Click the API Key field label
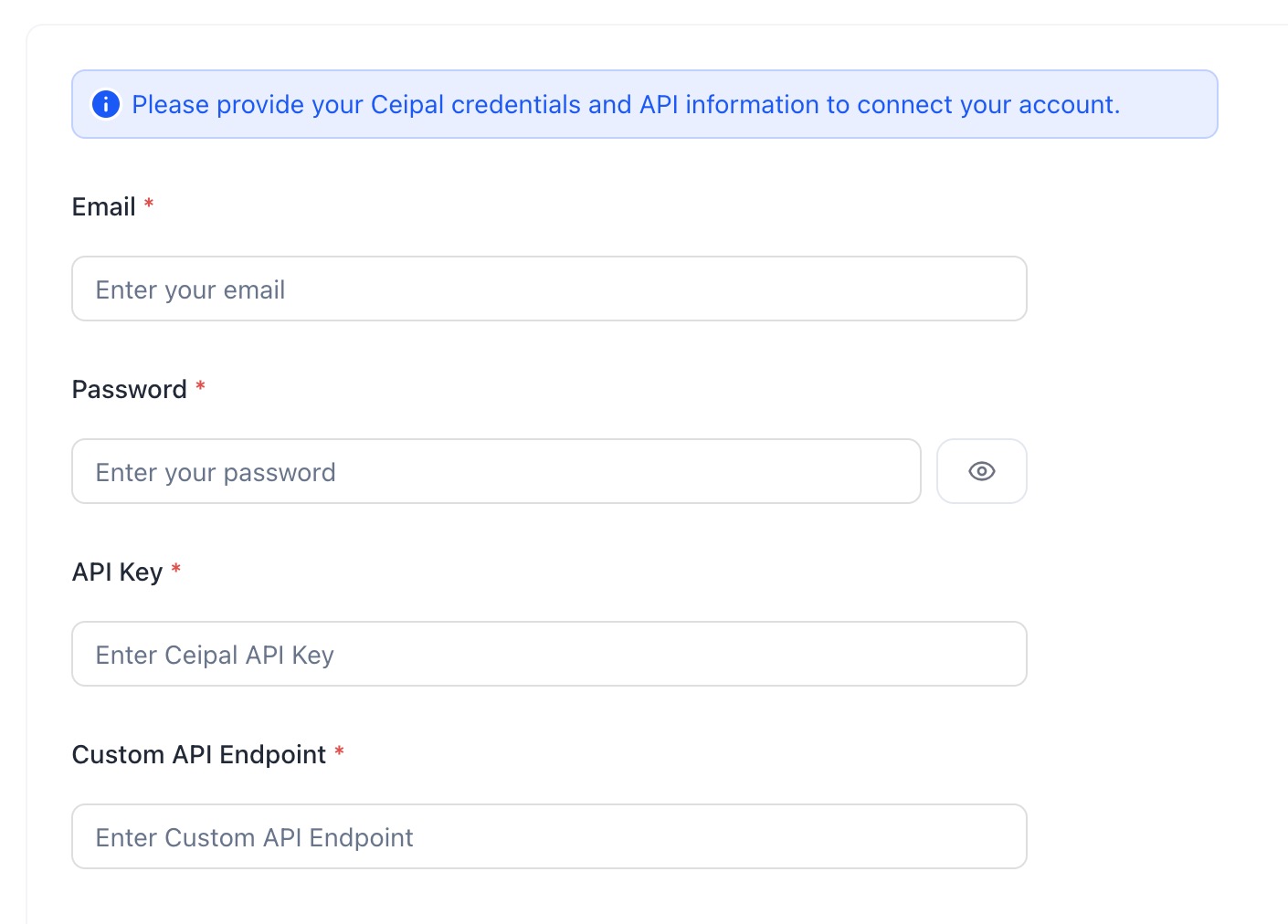 pyautogui.click(x=117, y=572)
